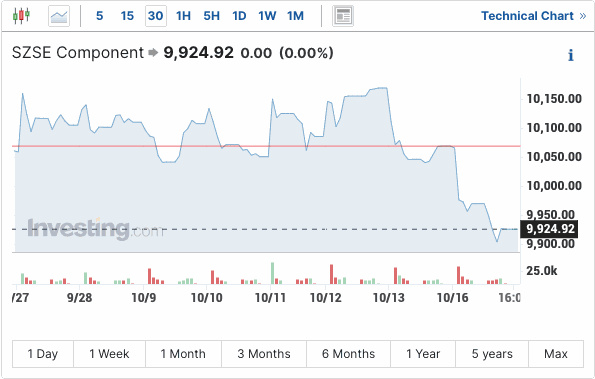
Task: Click the 10,100.00 axis label
Action: [x=554, y=128]
